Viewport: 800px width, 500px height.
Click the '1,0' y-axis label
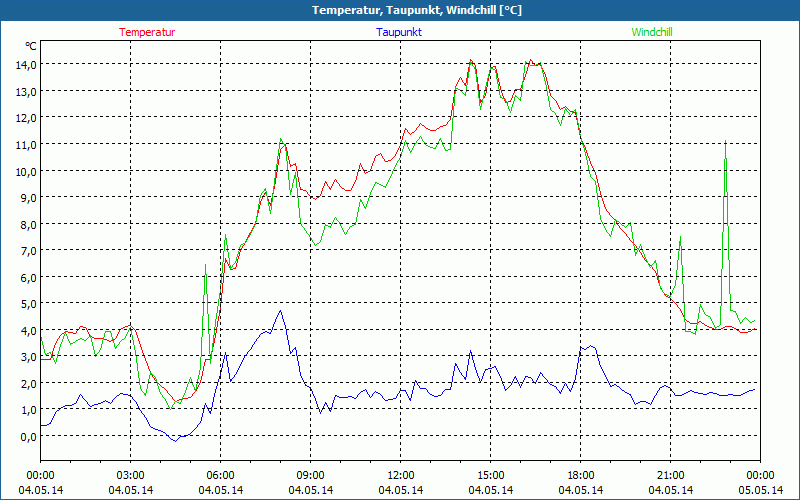tap(28, 410)
